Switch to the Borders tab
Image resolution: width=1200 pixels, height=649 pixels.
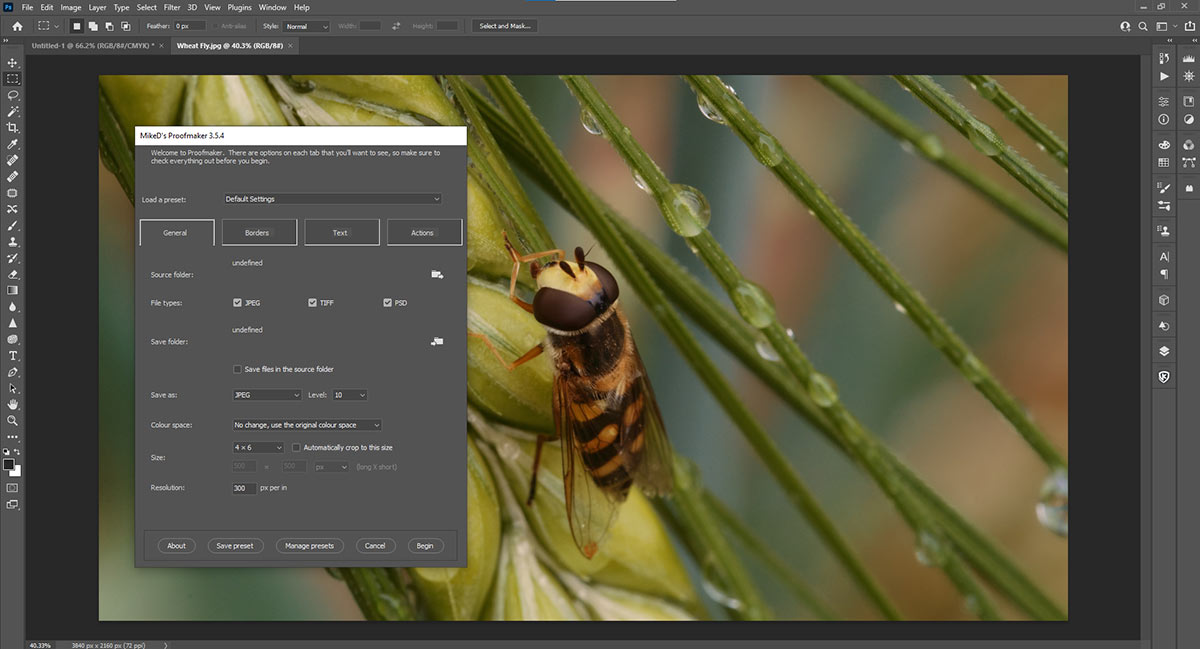pyautogui.click(x=259, y=232)
